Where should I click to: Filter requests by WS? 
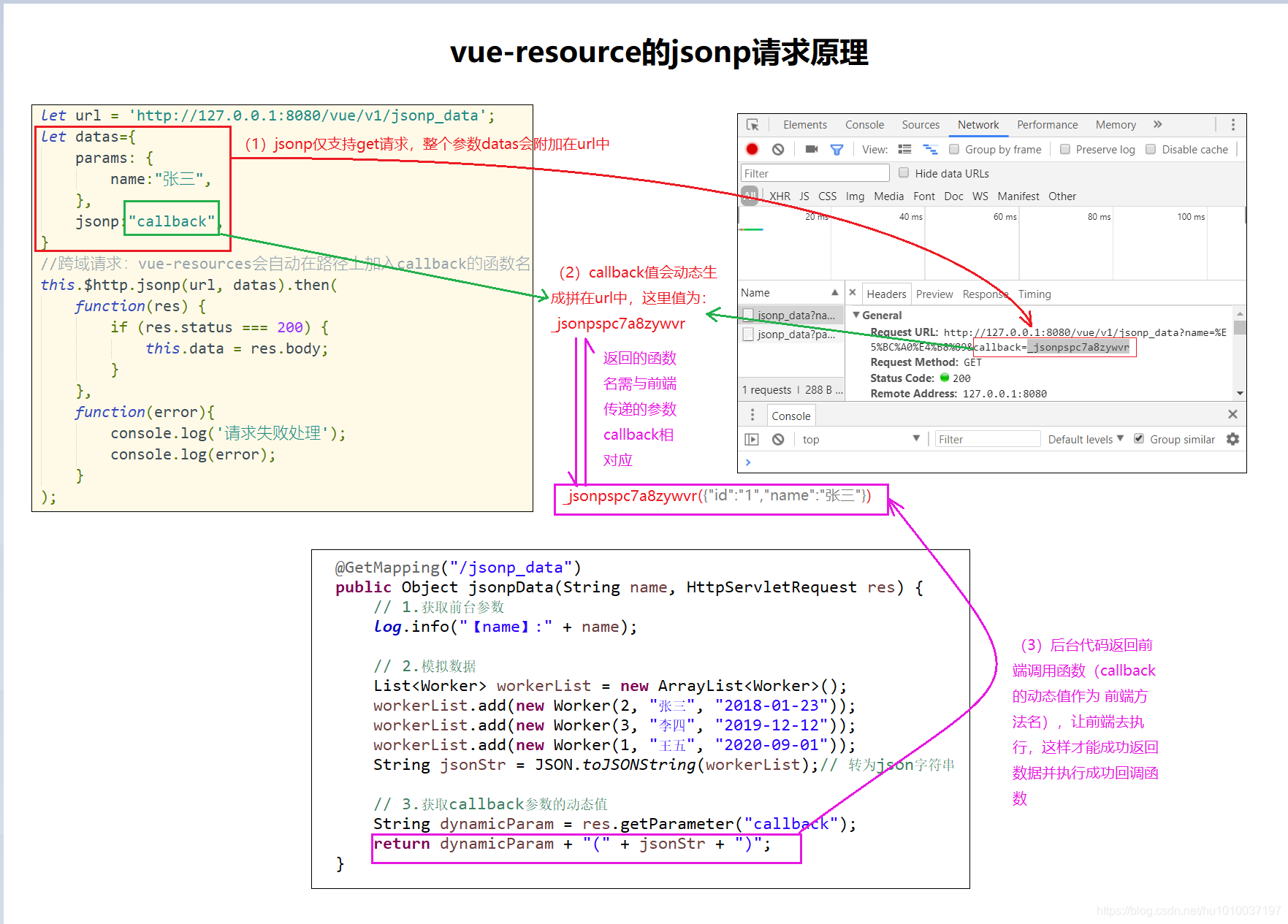[x=980, y=196]
